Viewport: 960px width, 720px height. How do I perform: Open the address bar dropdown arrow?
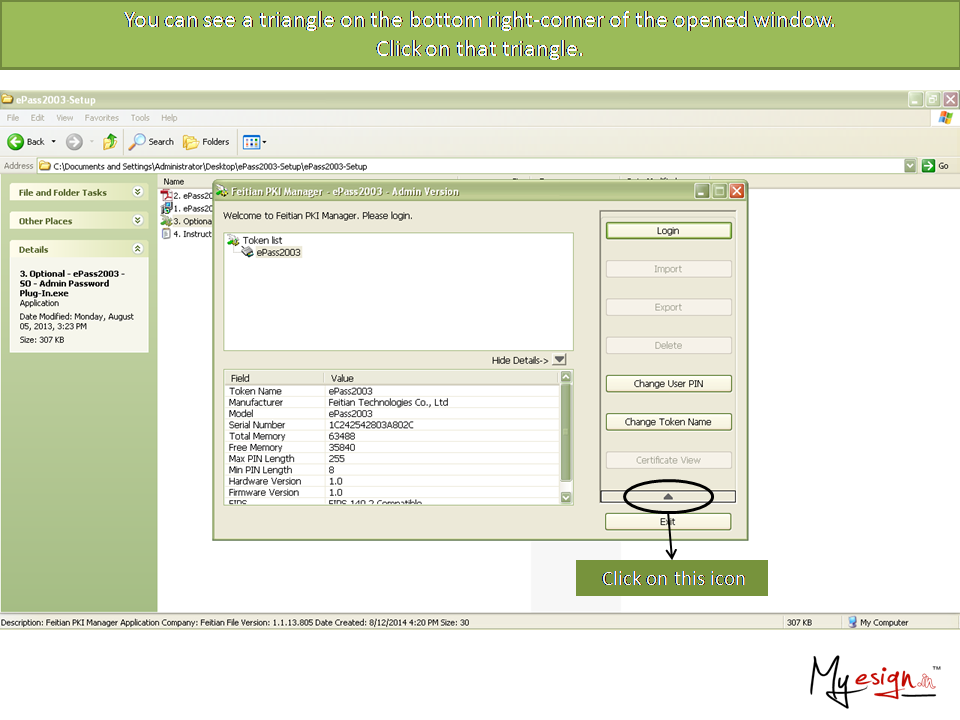[x=910, y=166]
